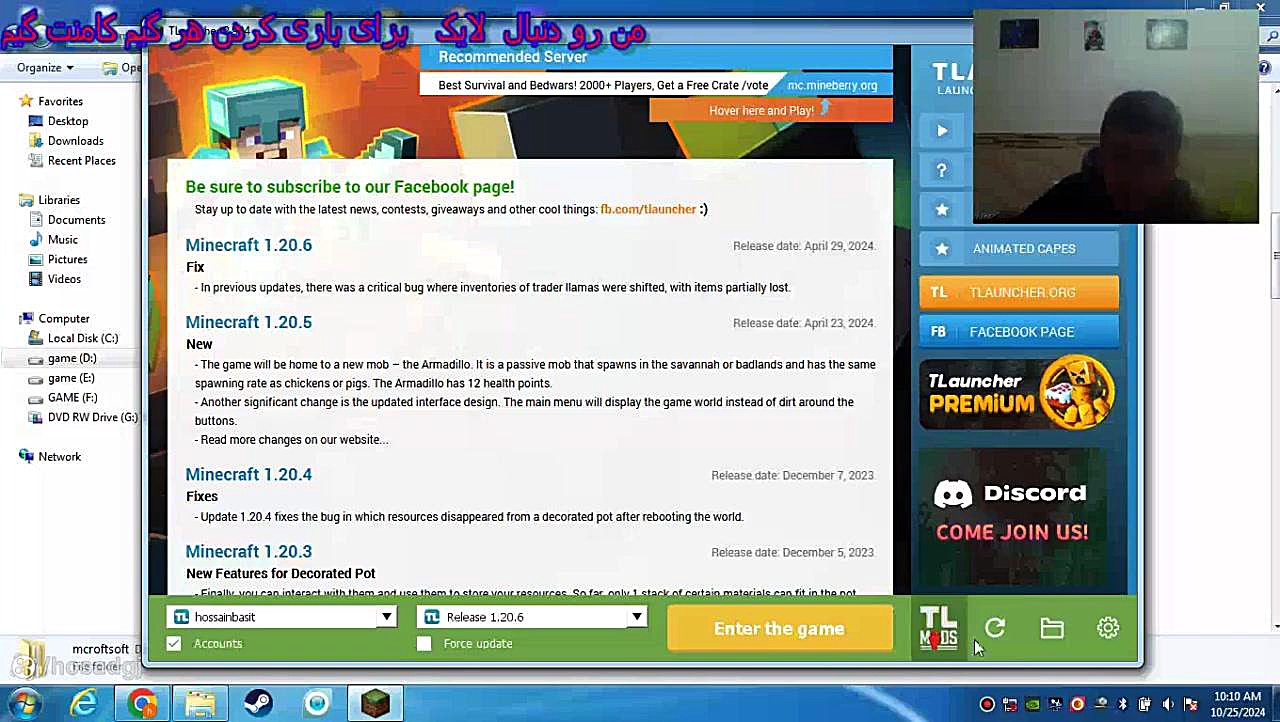The height and width of the screenshot is (722, 1280).
Task: Click the volume speaker icon in system tray
Action: click(x=1167, y=704)
